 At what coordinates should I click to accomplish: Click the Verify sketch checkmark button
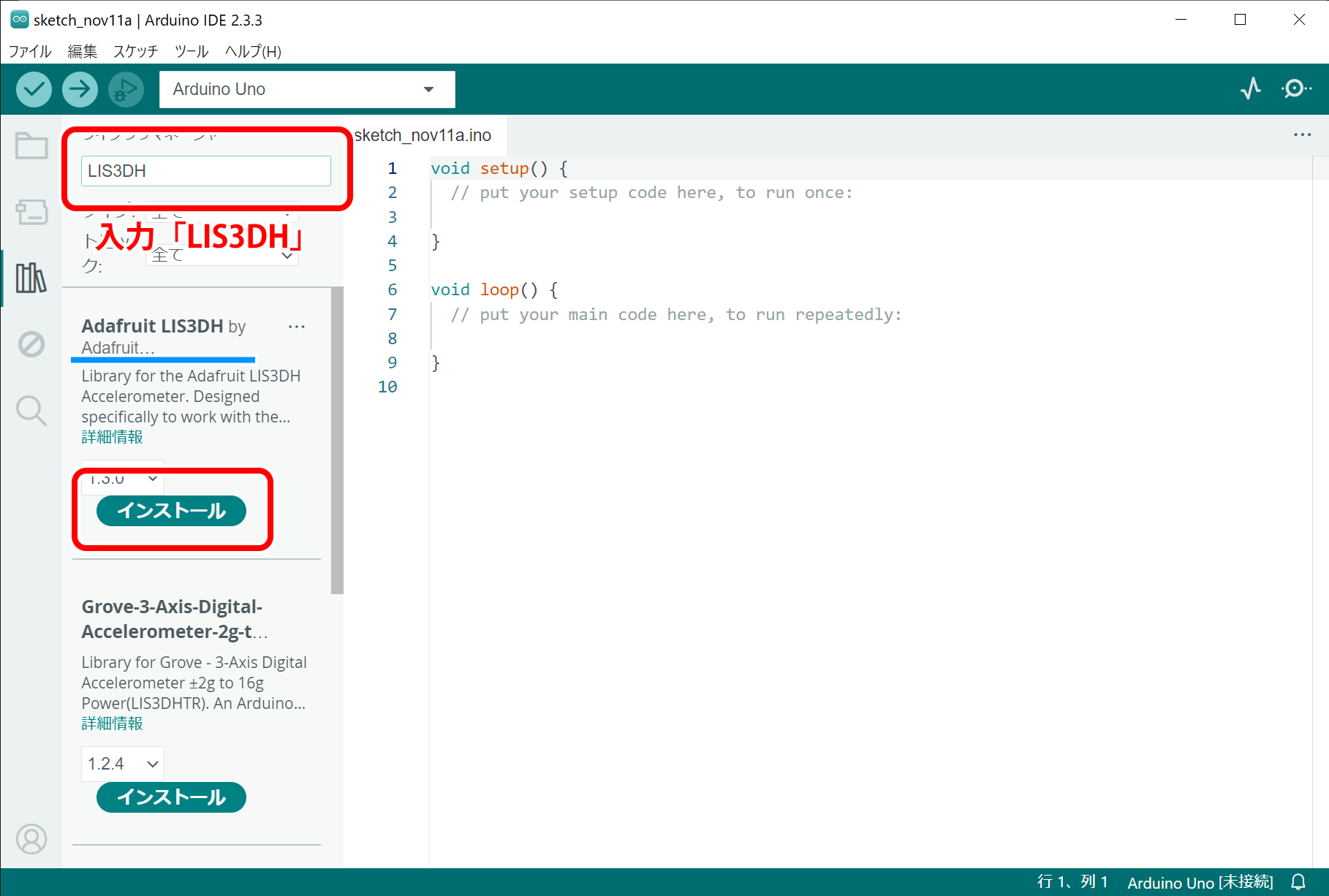point(34,89)
